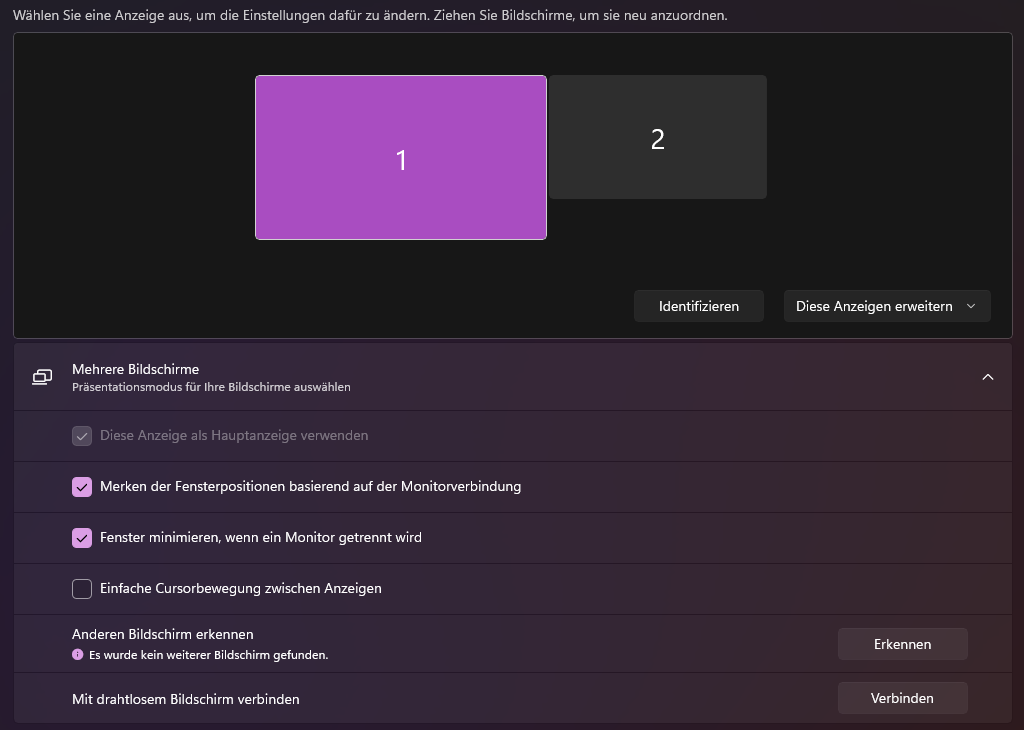Uncheck Merken der Fensterpositionen checkbox
1024x730 pixels.
(82, 486)
